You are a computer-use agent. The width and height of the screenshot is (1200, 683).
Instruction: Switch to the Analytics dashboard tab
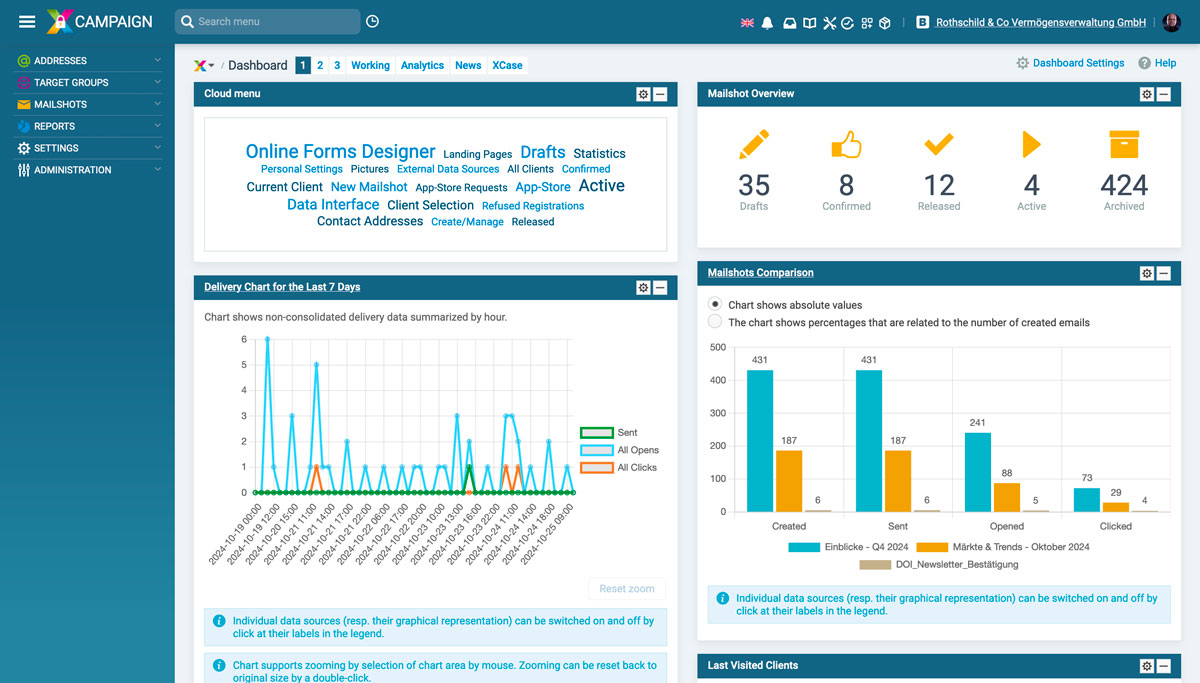422,65
